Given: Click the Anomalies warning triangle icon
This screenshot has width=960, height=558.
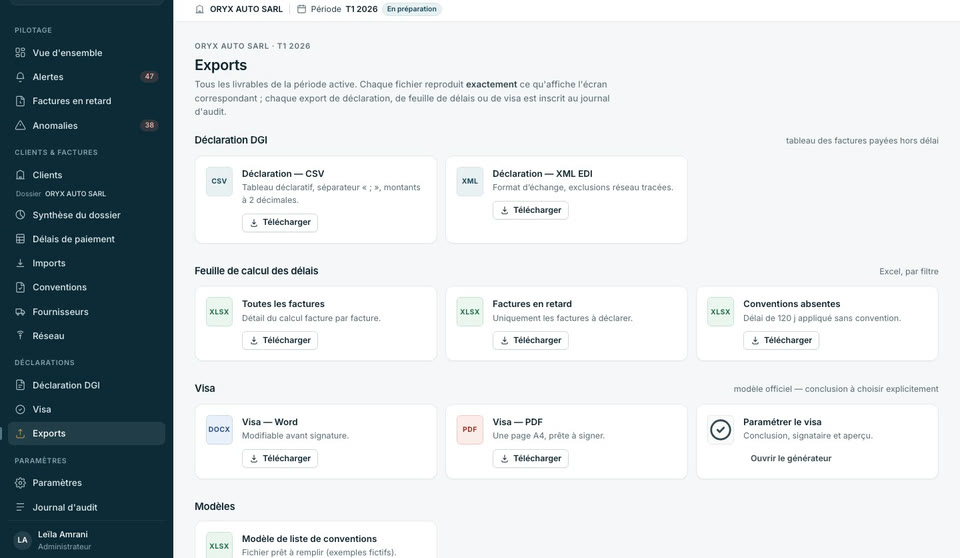Looking at the screenshot, I should coord(20,125).
